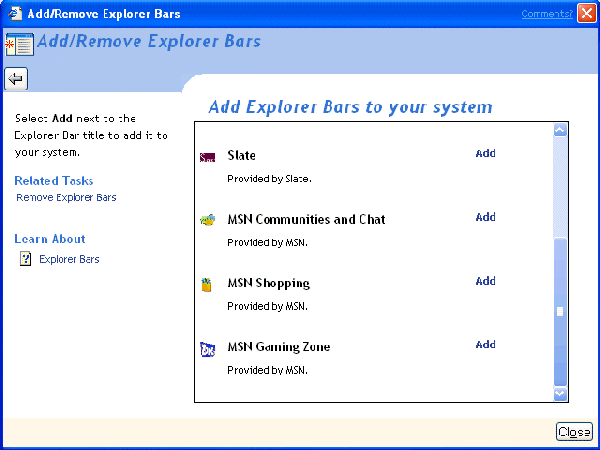Click the Internet Explorer title bar icon
Image resolution: width=600 pixels, height=450 pixels.
click(x=15, y=13)
